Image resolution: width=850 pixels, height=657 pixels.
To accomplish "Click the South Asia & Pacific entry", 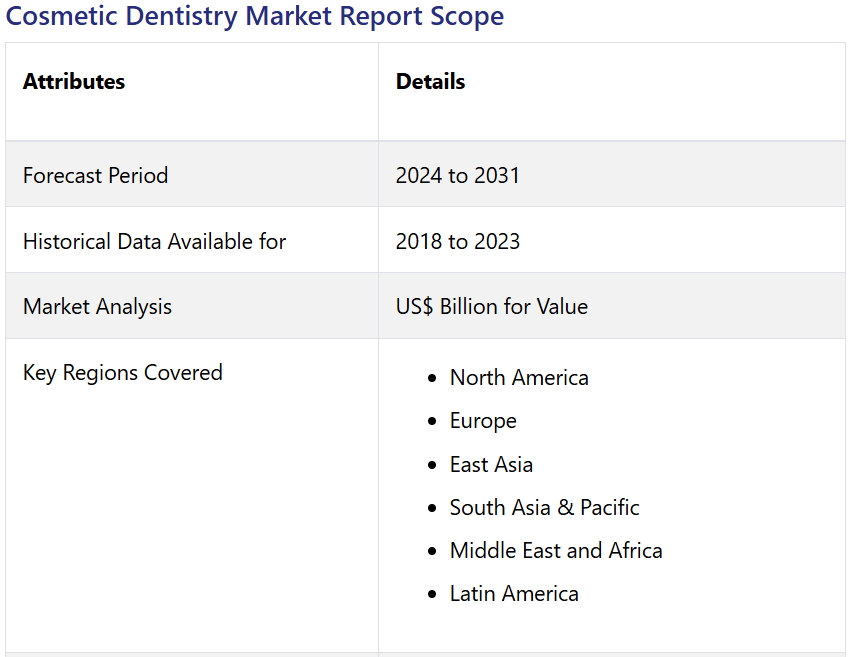I will pyautogui.click(x=544, y=508).
